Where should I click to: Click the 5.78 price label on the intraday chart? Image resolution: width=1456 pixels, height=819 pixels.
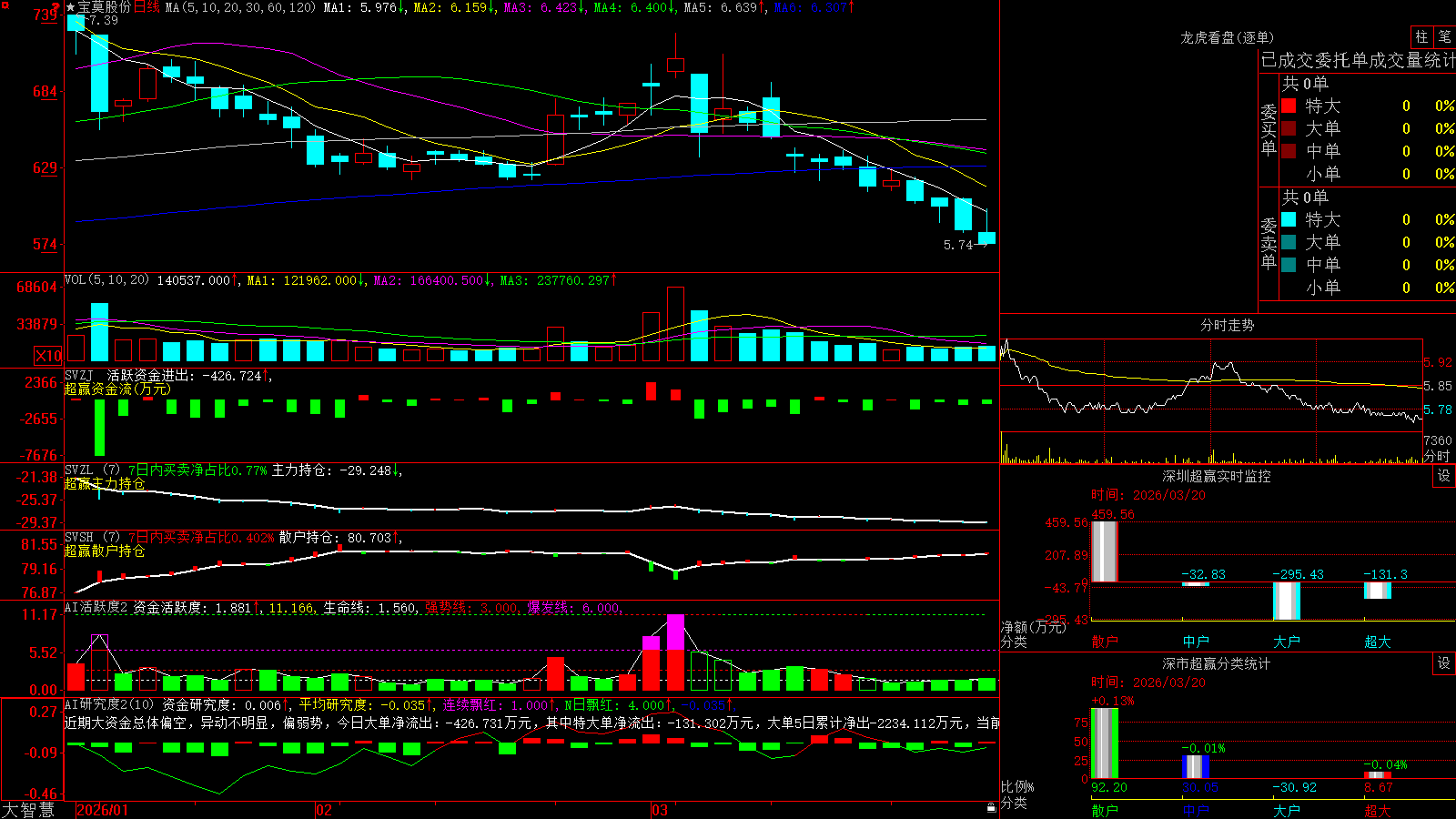1438,409
